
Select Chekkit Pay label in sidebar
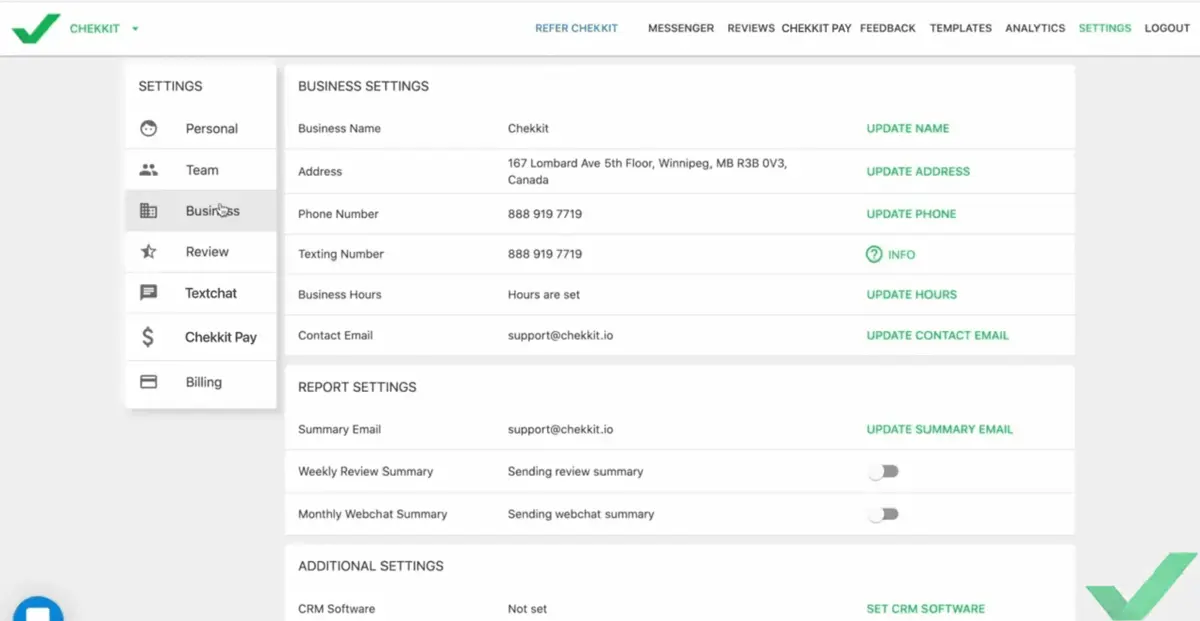click(x=221, y=337)
